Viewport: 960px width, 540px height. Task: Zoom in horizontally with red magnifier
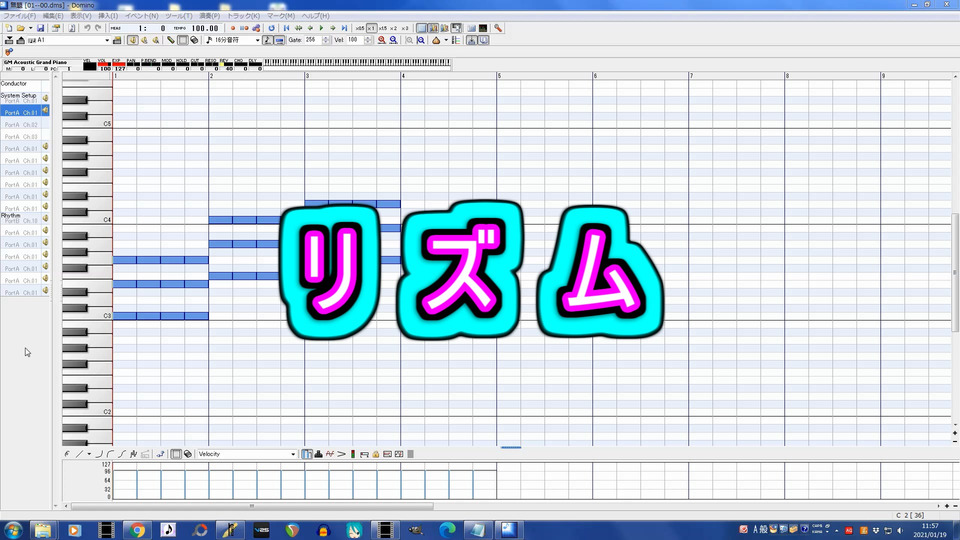(x=381, y=40)
